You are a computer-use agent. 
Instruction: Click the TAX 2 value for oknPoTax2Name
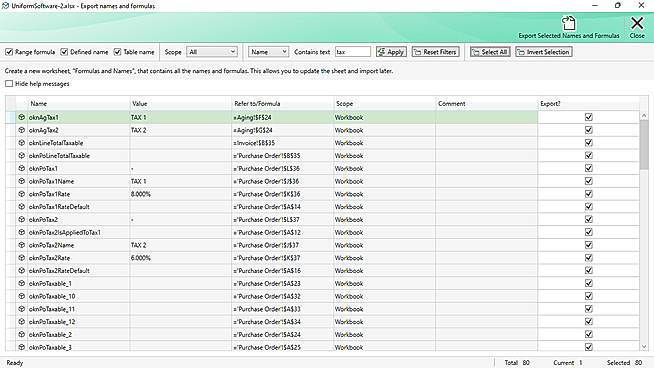click(181, 245)
